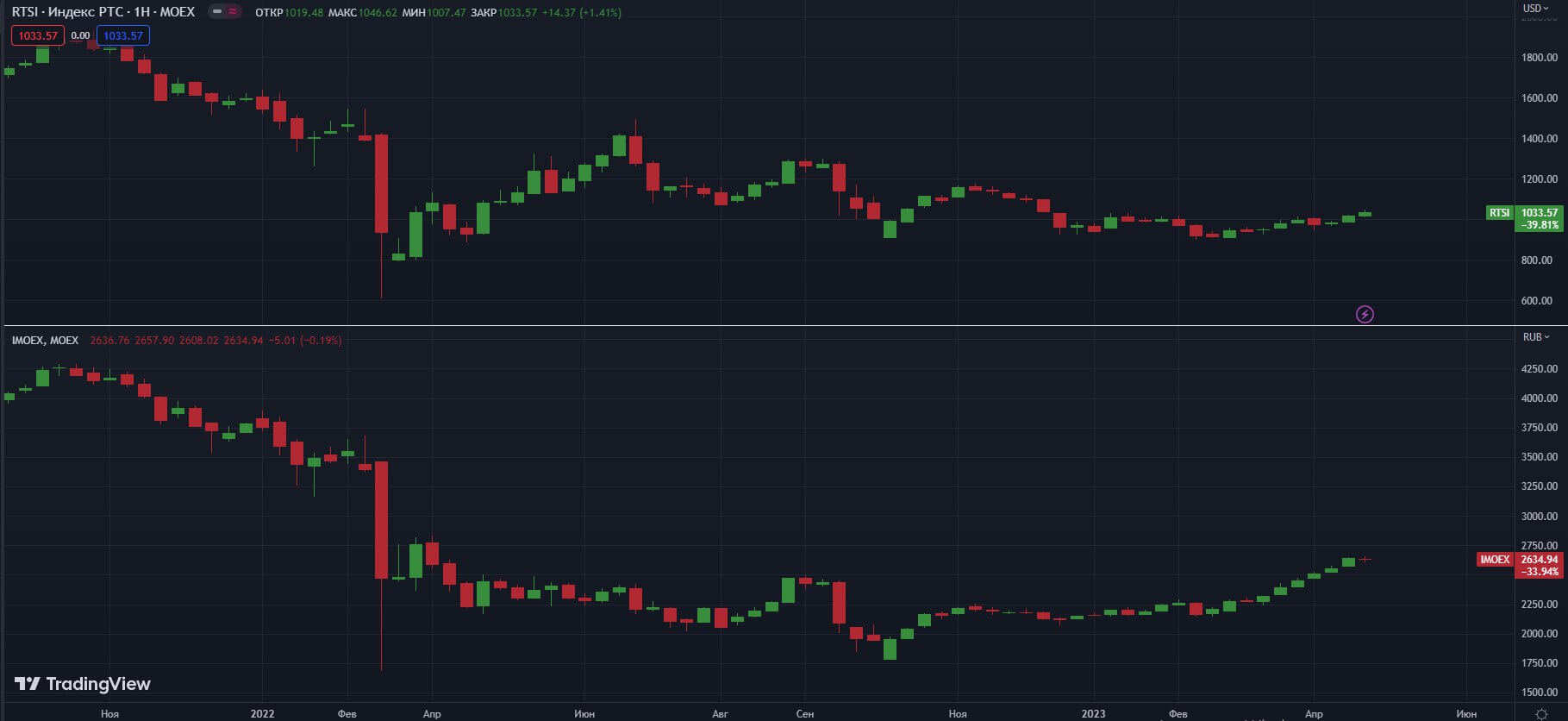
Task: Select the IMOEX, MOEX legend title
Action: pos(45,341)
